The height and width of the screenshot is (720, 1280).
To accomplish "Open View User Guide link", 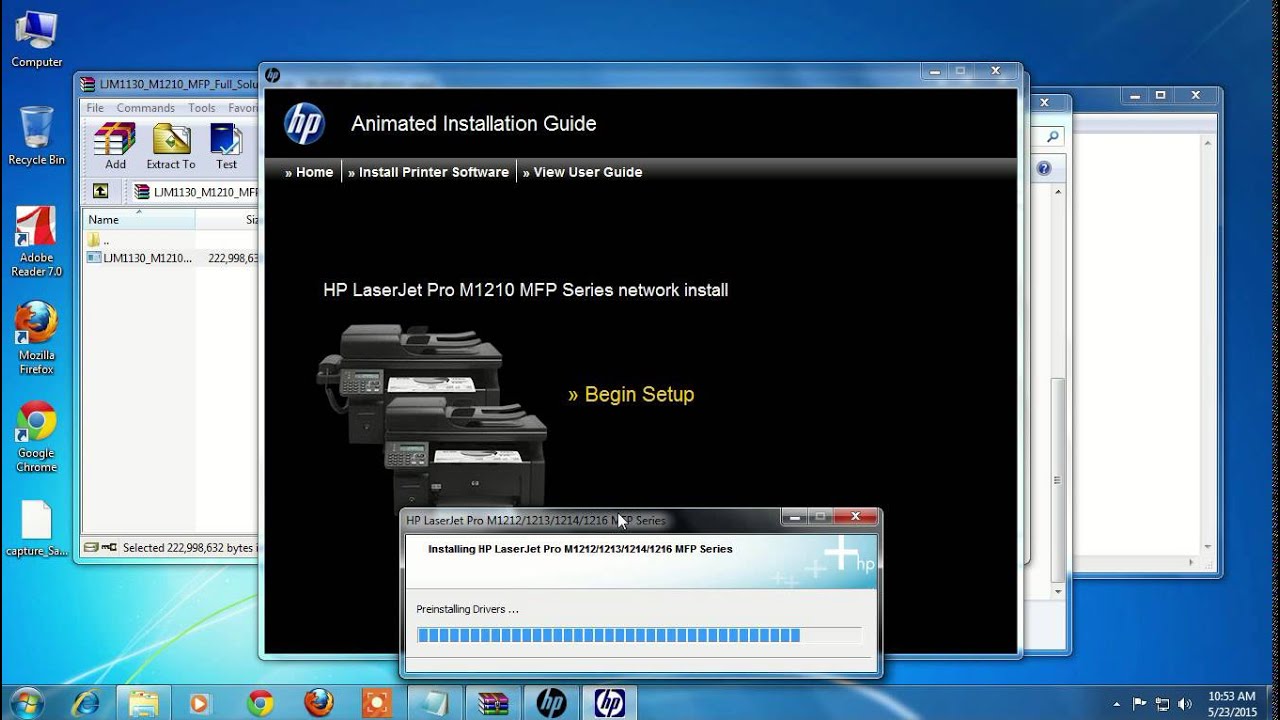I will [x=582, y=172].
